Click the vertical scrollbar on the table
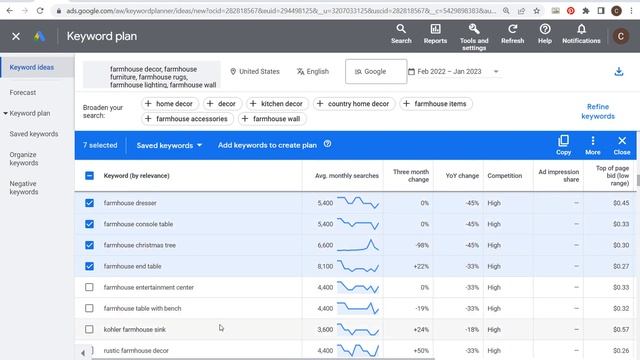Image resolution: width=640 pixels, height=360 pixels. point(638,180)
